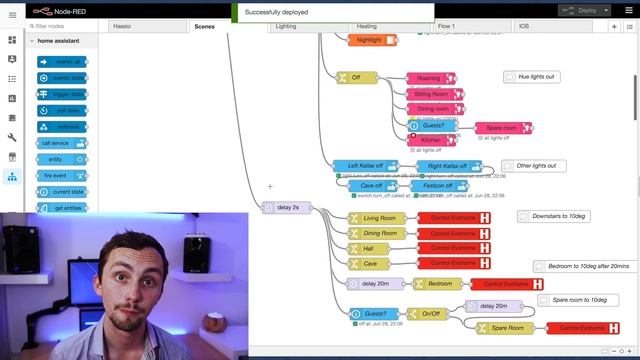Switch to the Heating flow tab
The image size is (640, 360).
pos(391,27)
